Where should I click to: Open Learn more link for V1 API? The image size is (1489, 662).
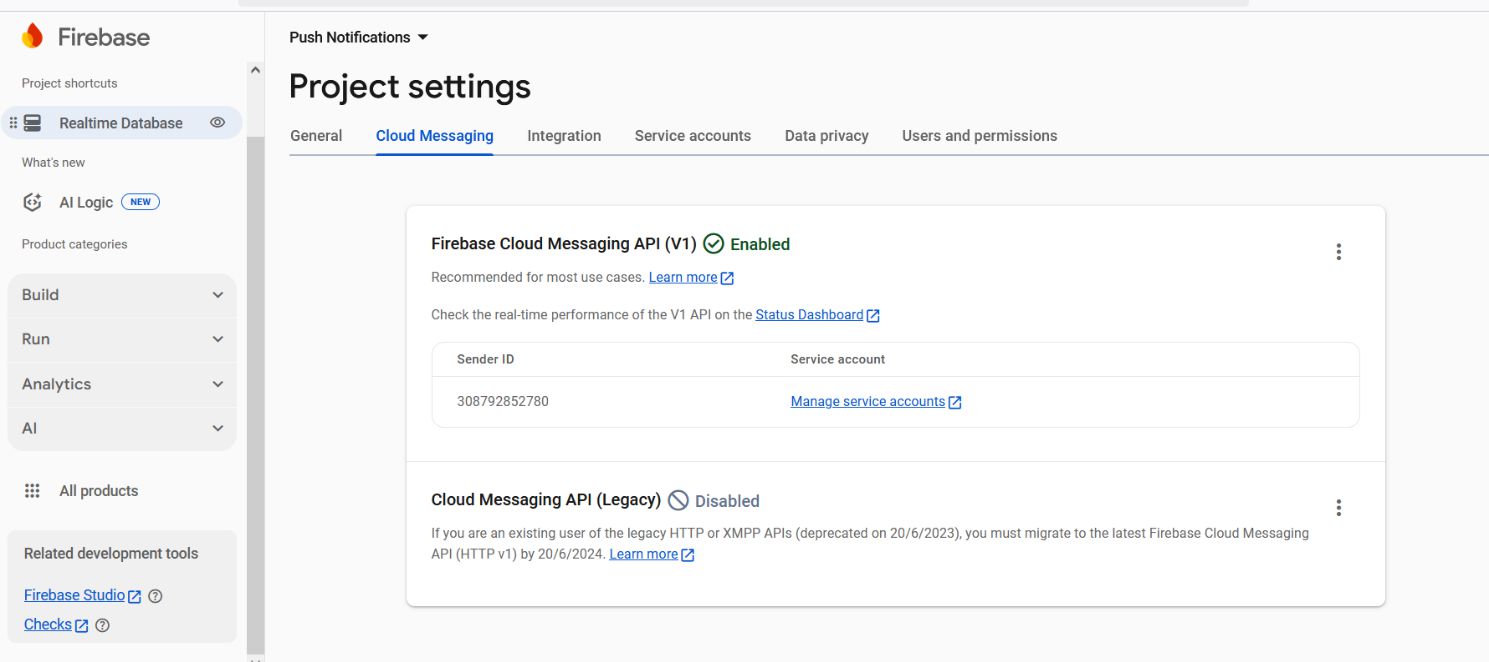[683, 277]
